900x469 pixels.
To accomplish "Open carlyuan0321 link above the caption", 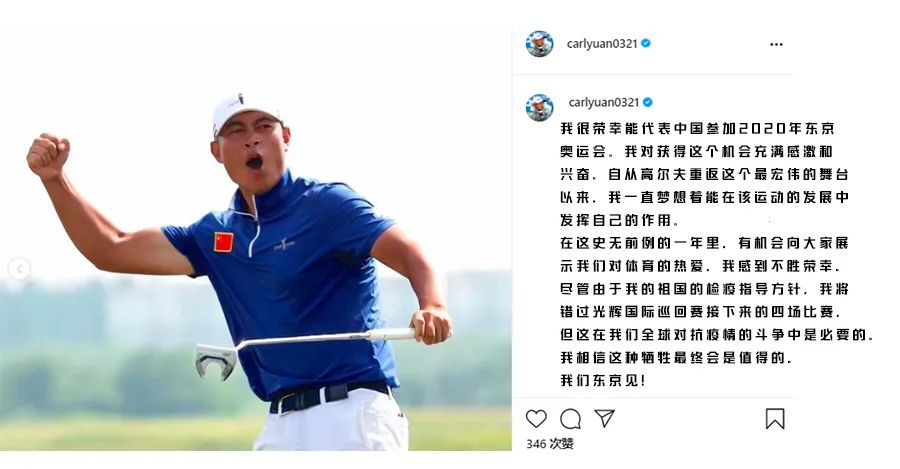I will point(603,102).
